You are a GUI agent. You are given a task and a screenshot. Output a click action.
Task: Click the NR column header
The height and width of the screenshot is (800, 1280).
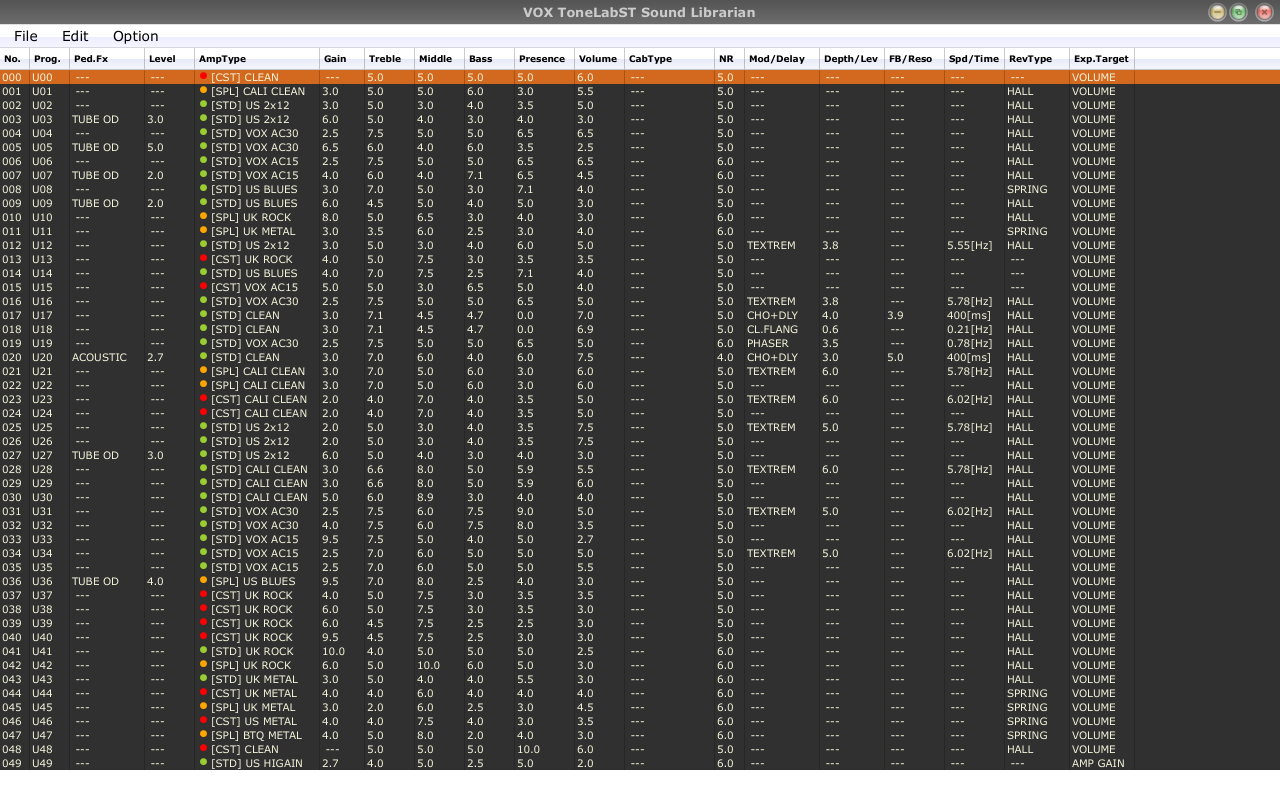tap(730, 59)
